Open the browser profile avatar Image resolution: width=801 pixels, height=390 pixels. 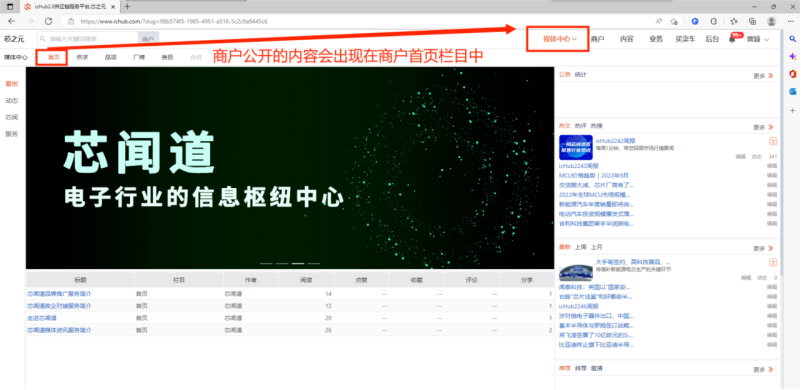(x=771, y=21)
